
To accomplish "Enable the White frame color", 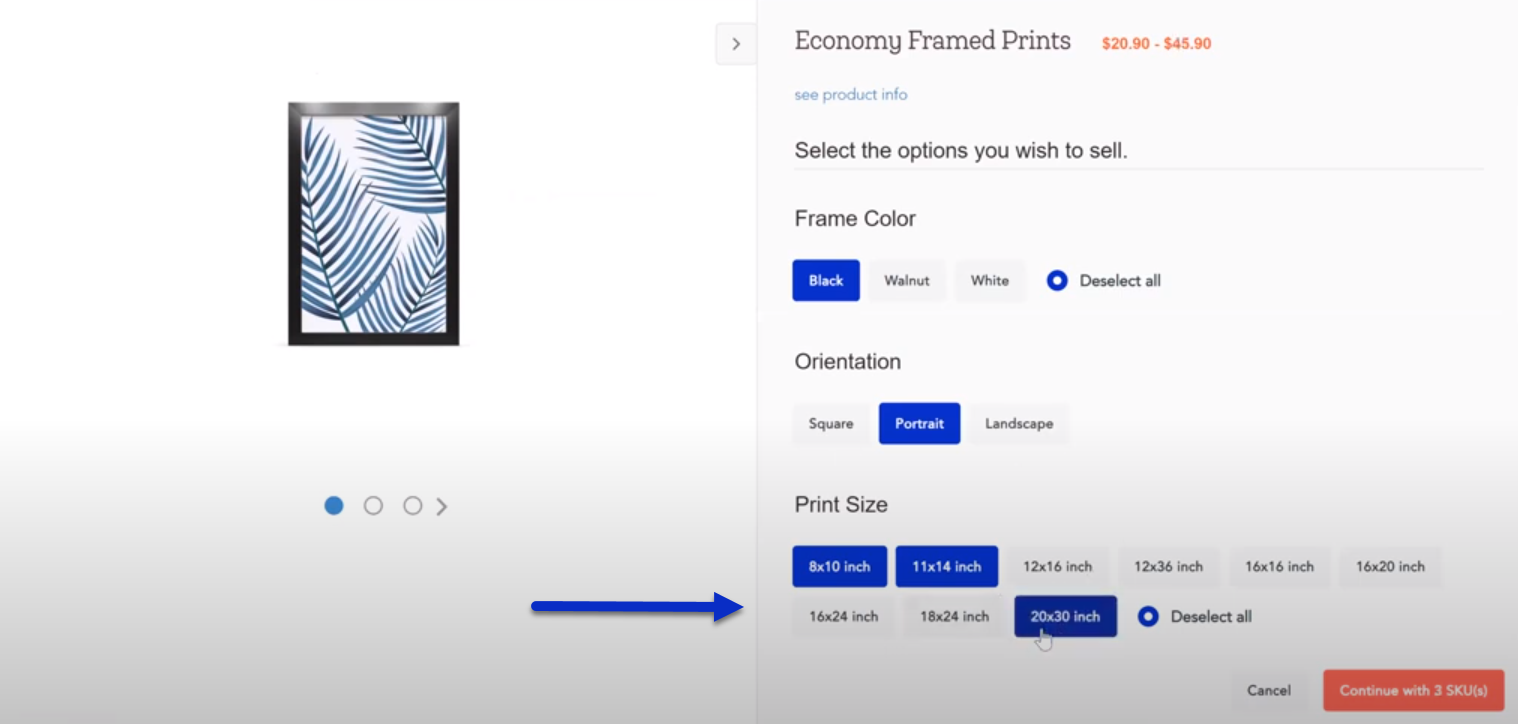I will click(x=990, y=281).
